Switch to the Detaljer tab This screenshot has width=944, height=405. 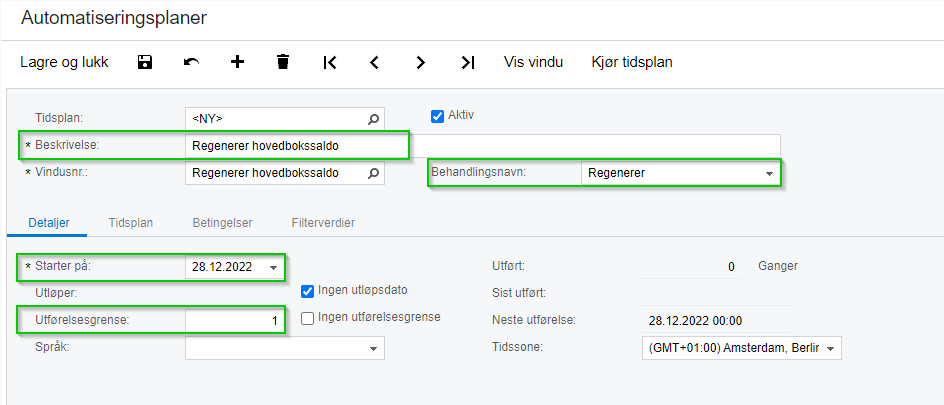[49, 223]
